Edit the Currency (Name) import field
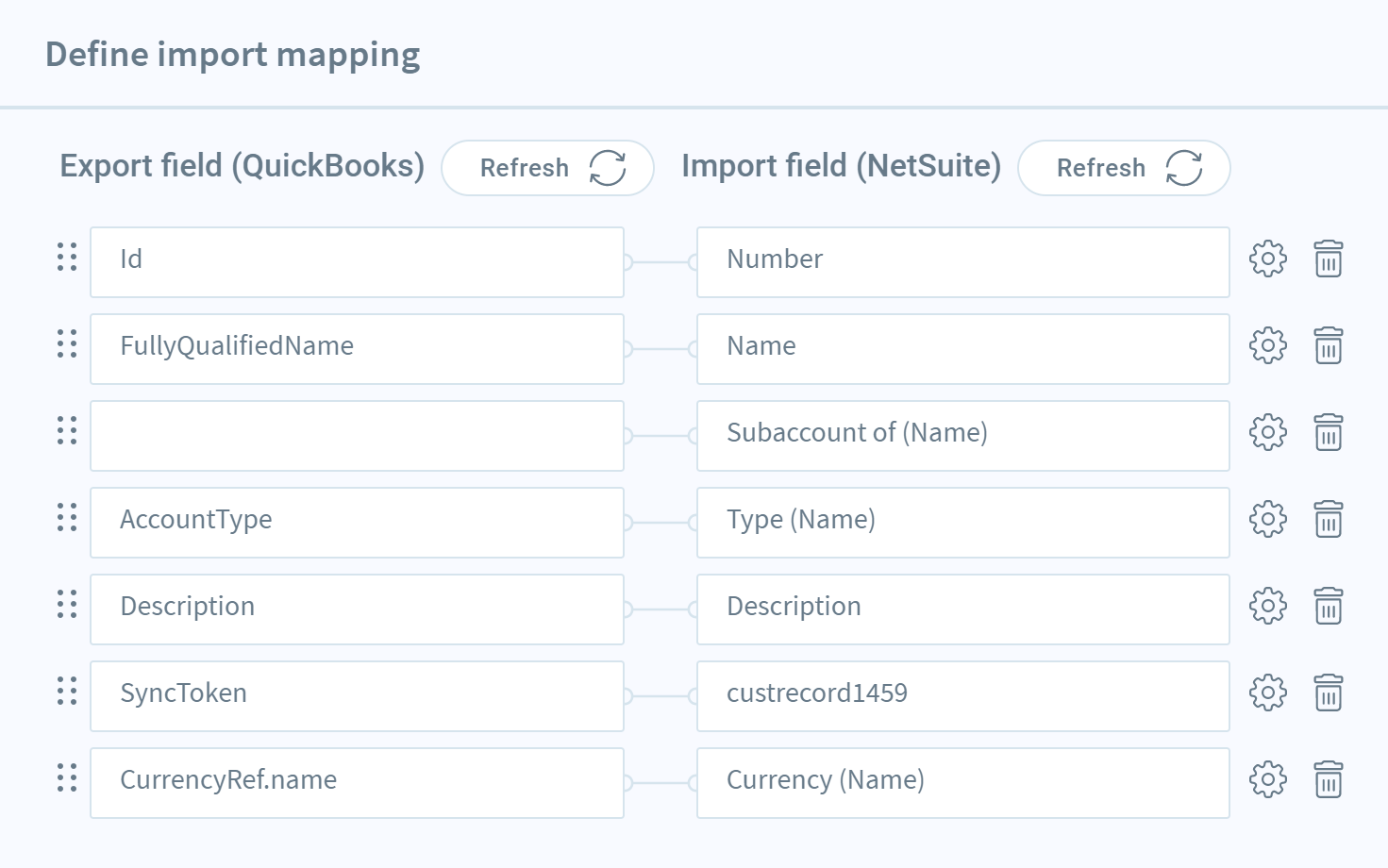This screenshot has height=868, width=1388. click(963, 783)
